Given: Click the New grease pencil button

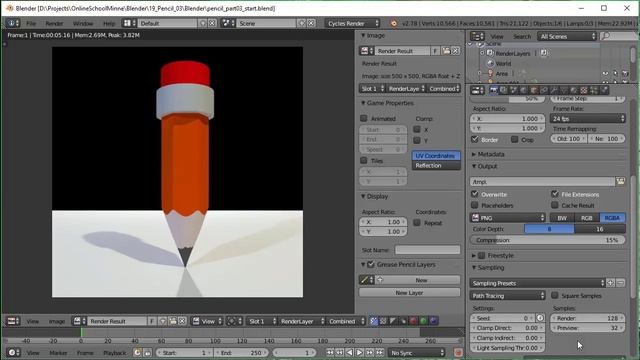Looking at the screenshot, I should pyautogui.click(x=421, y=280).
